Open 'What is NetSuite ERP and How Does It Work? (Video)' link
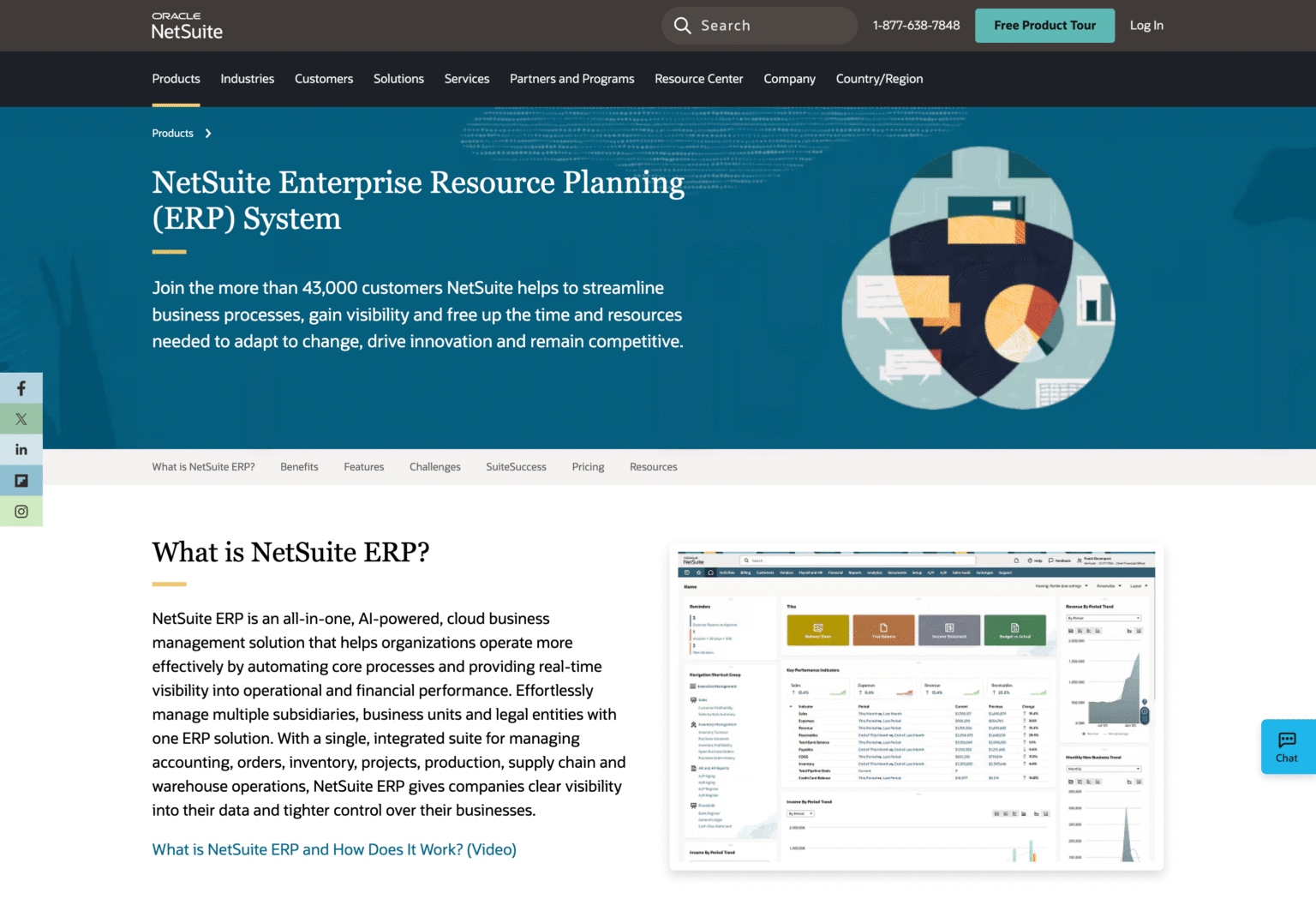The image size is (1316, 899). coord(334,849)
